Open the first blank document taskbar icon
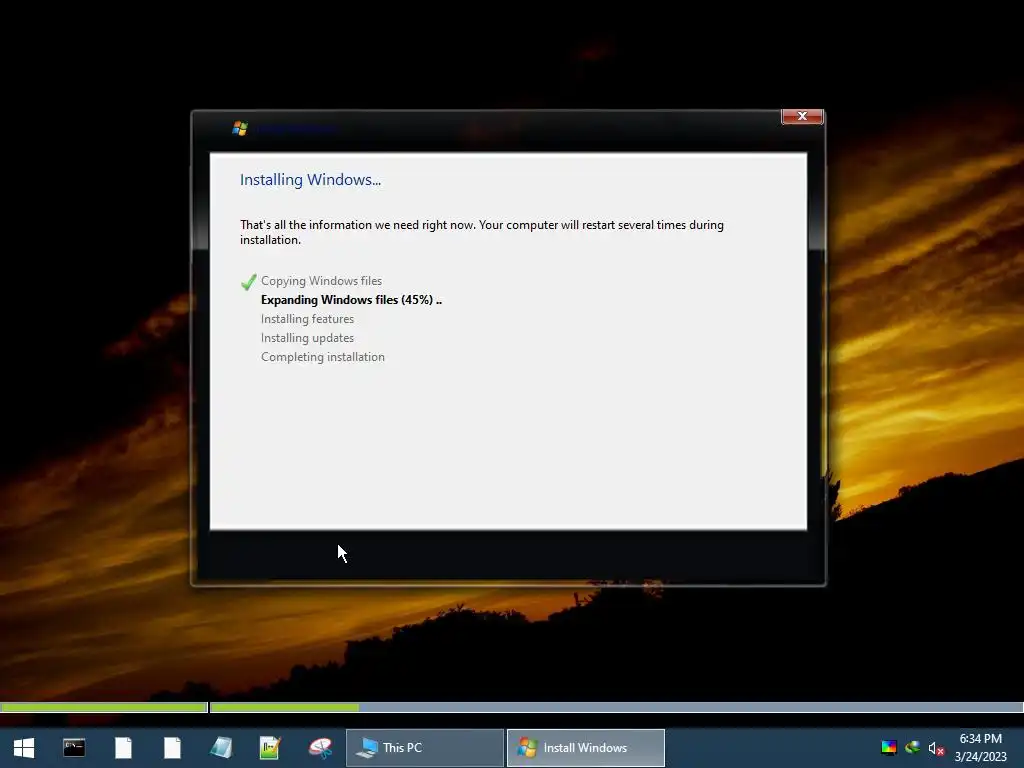The width and height of the screenshot is (1024, 768). pyautogui.click(x=123, y=748)
